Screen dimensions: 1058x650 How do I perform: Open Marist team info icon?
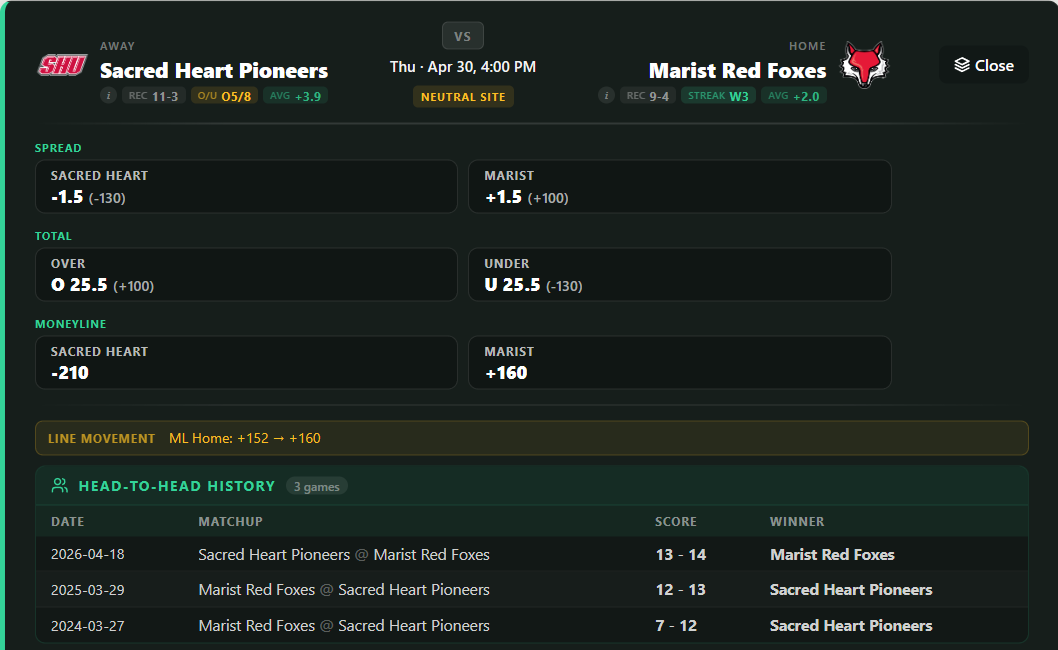606,95
